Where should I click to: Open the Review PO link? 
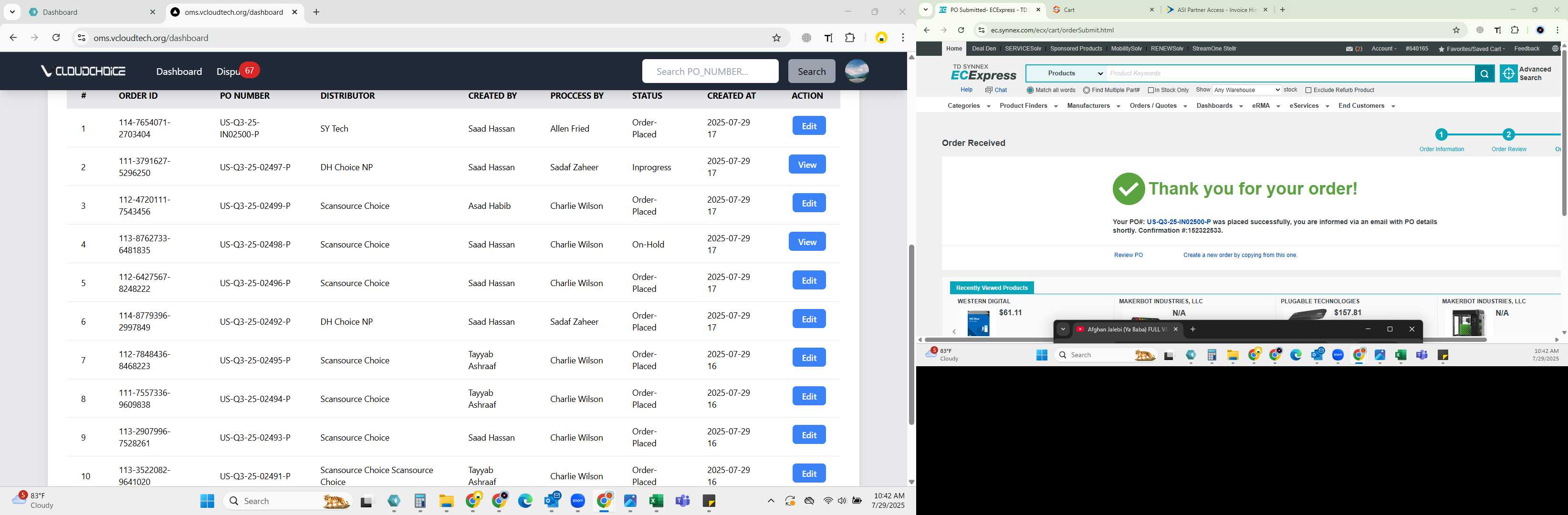(x=1128, y=256)
